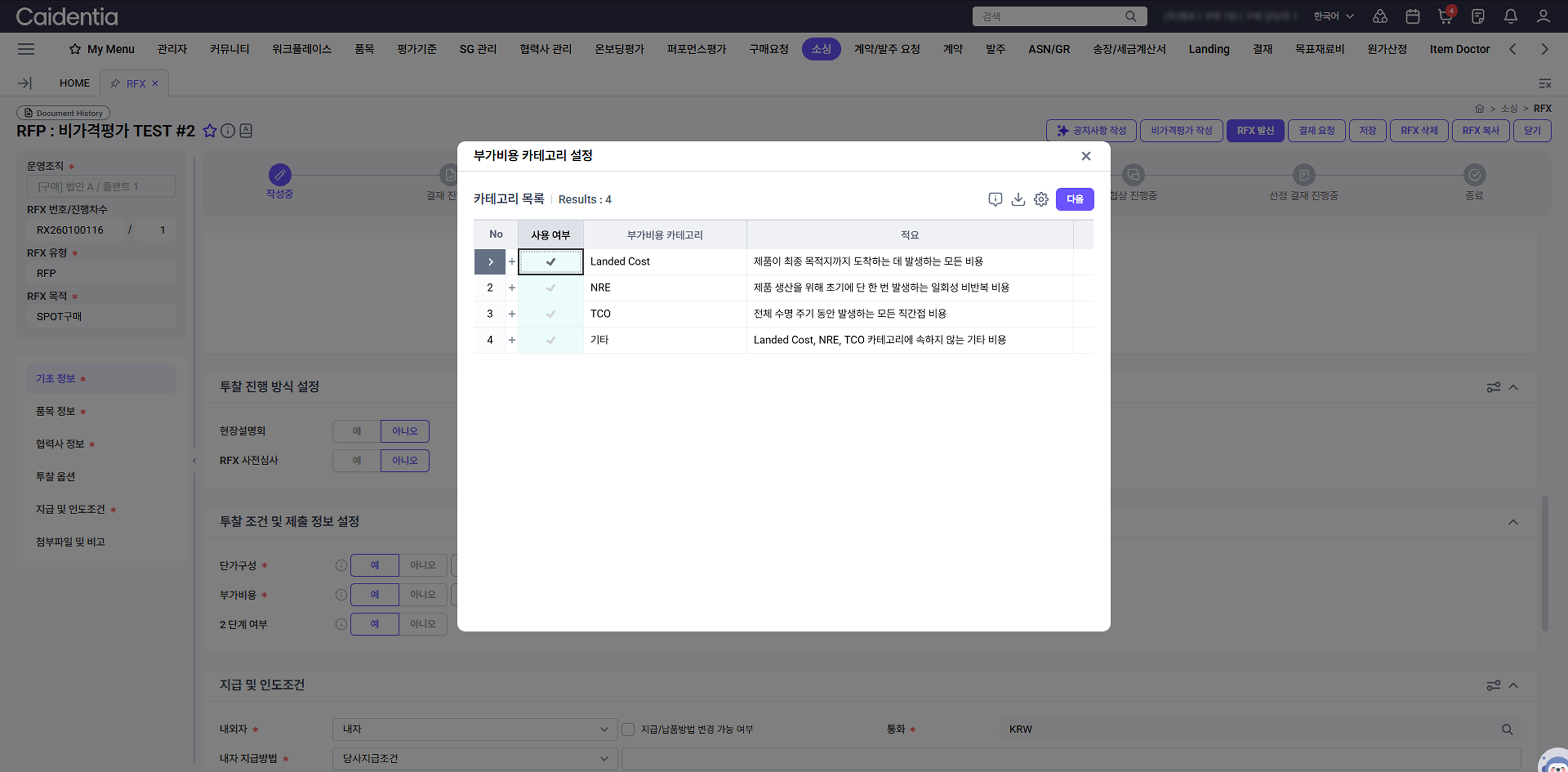Image resolution: width=1568 pixels, height=772 pixels.
Task: Click the 다음 button in modal
Action: 1074,199
